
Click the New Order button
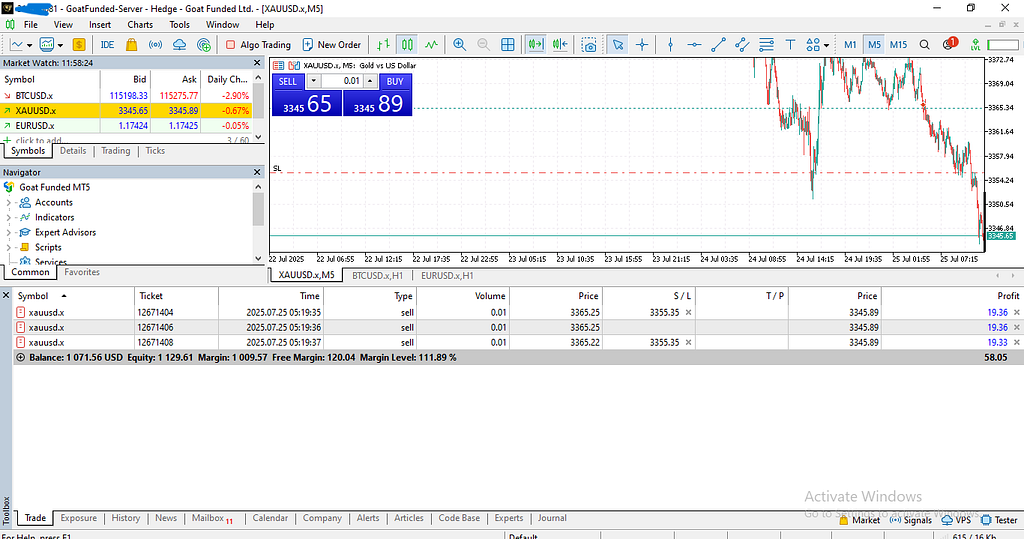[x=332, y=44]
